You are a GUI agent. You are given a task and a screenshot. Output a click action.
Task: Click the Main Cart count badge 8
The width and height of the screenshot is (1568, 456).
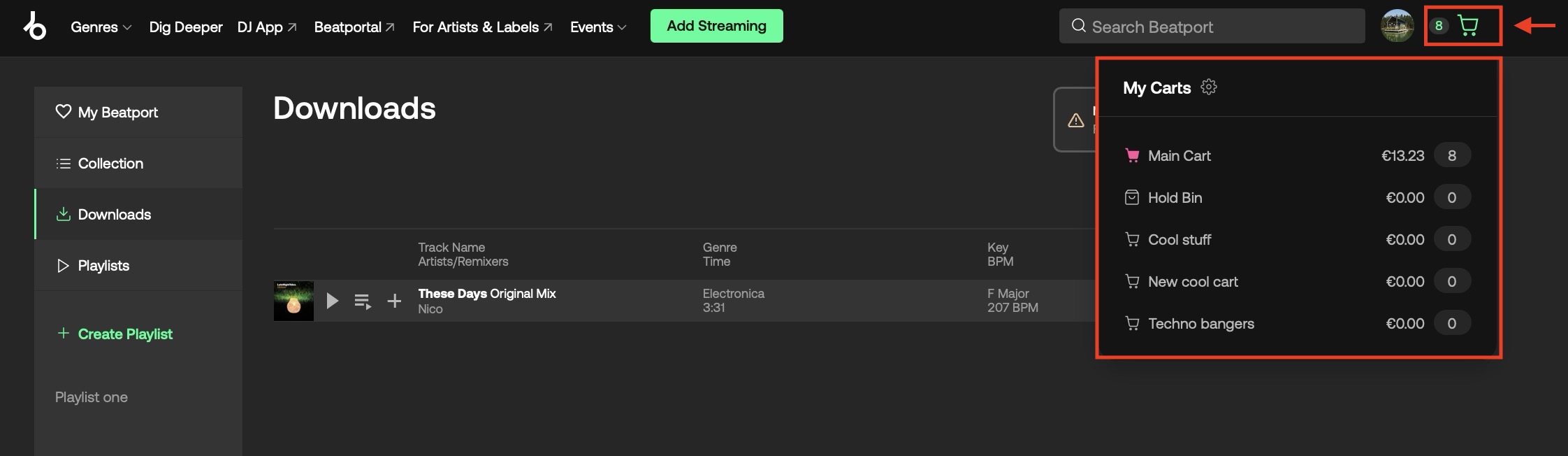1452,155
